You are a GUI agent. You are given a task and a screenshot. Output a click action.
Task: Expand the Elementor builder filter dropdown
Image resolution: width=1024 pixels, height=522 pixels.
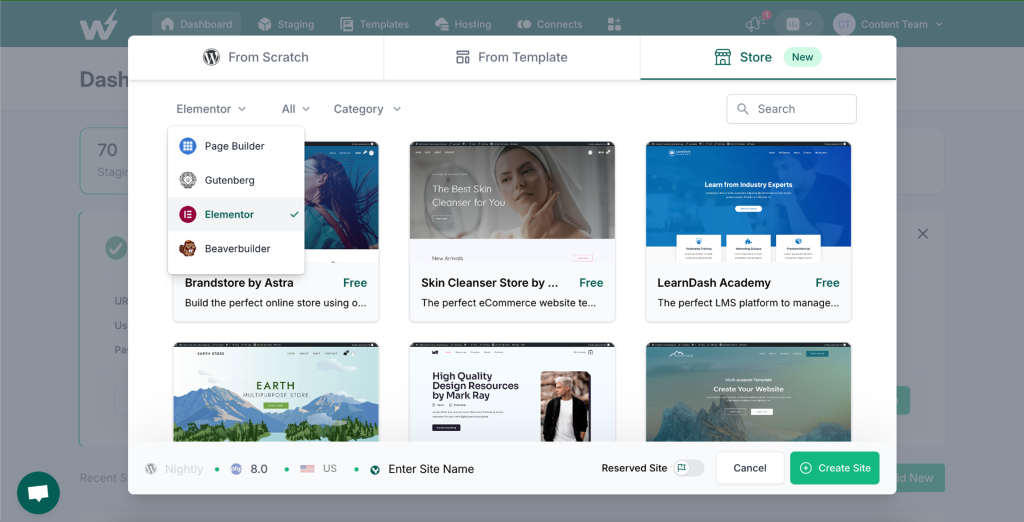[211, 109]
